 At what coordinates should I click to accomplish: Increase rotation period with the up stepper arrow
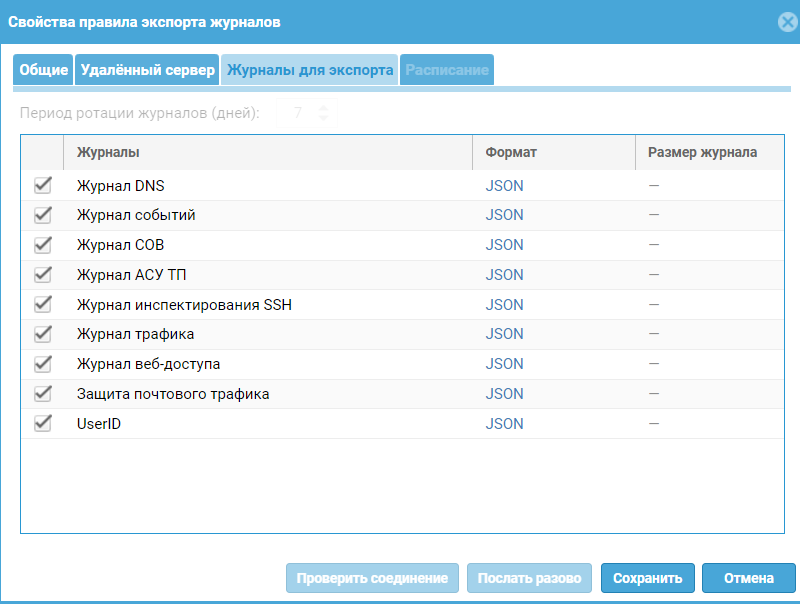pos(322,110)
